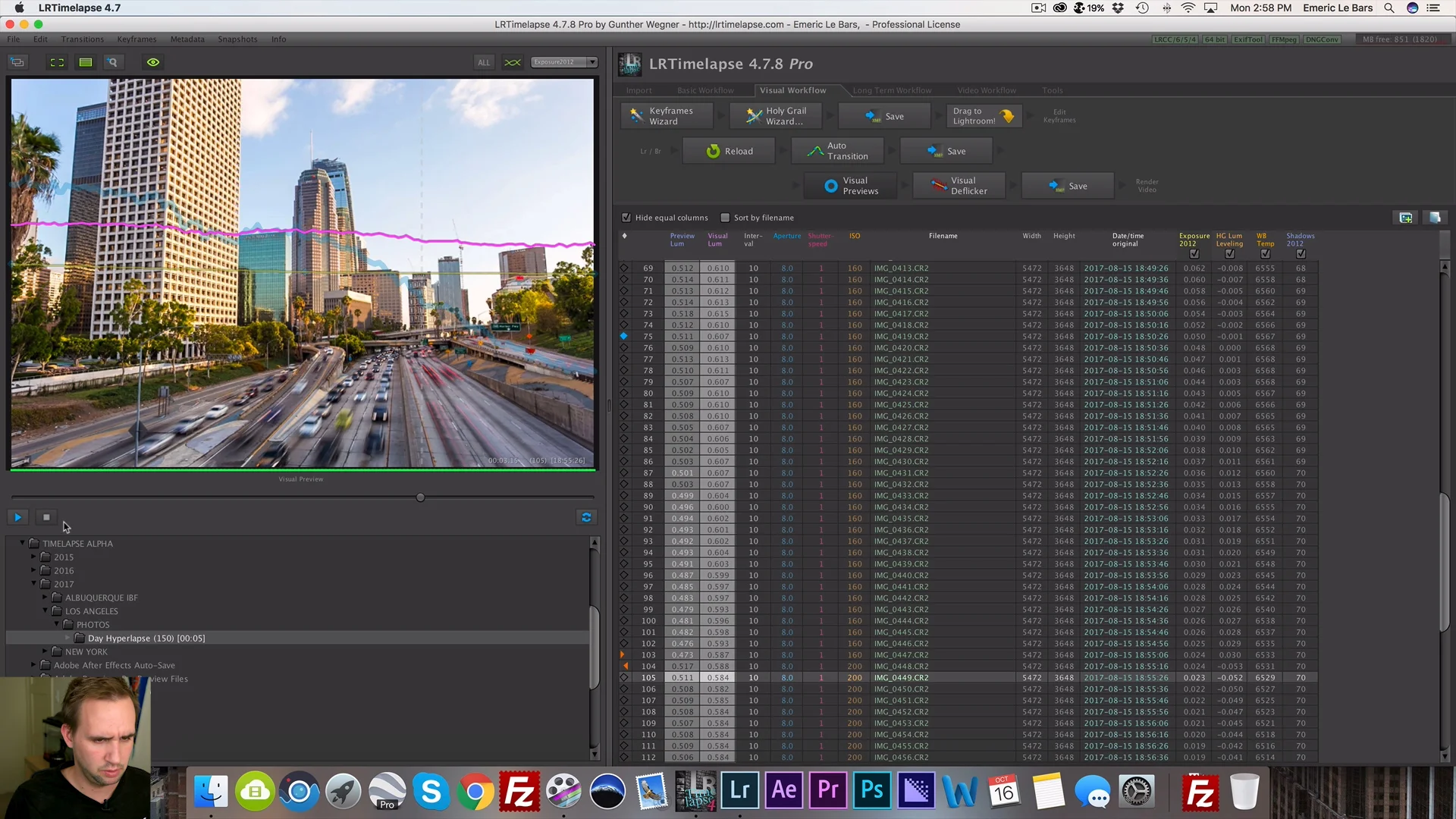Open Premiere Pro from the Dock
Viewport: 1456px width, 819px height.
pos(828,792)
